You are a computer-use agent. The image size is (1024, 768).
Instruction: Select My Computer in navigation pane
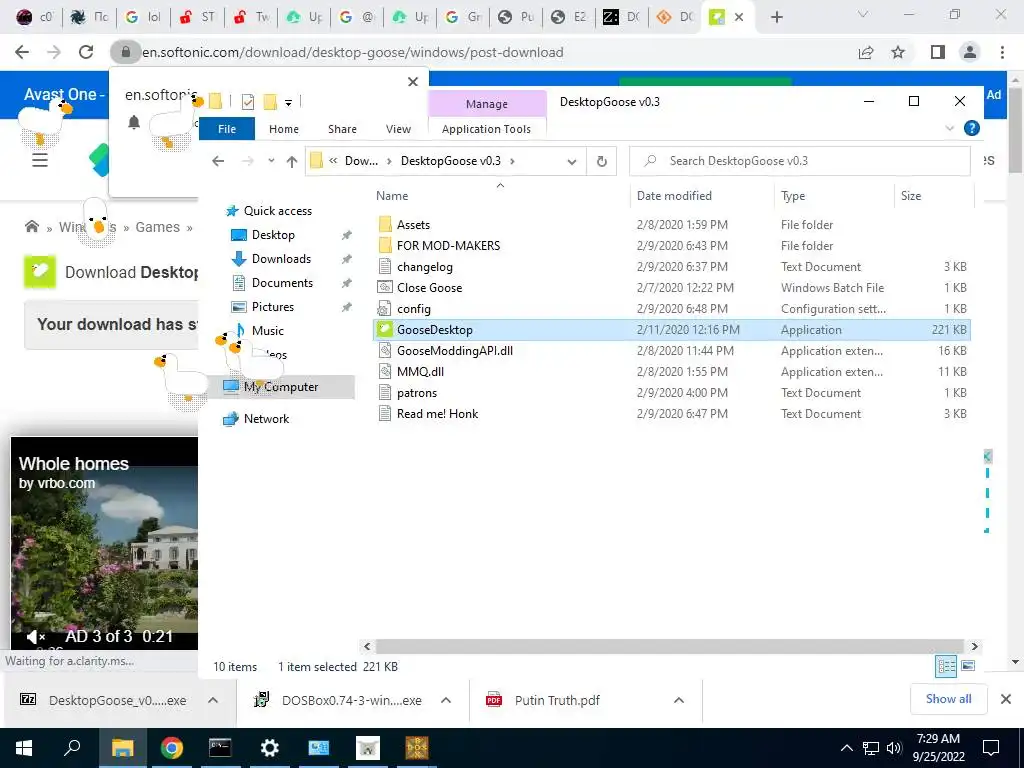(280, 387)
